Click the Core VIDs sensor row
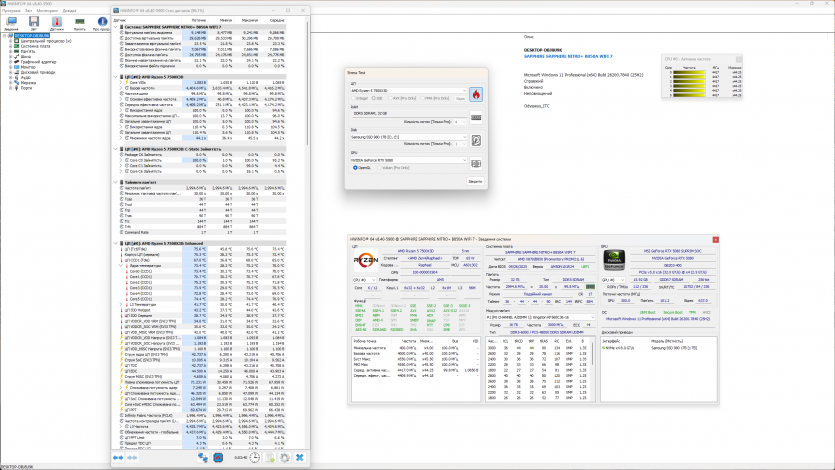Image resolution: width=835 pixels, height=470 pixels. coord(136,82)
